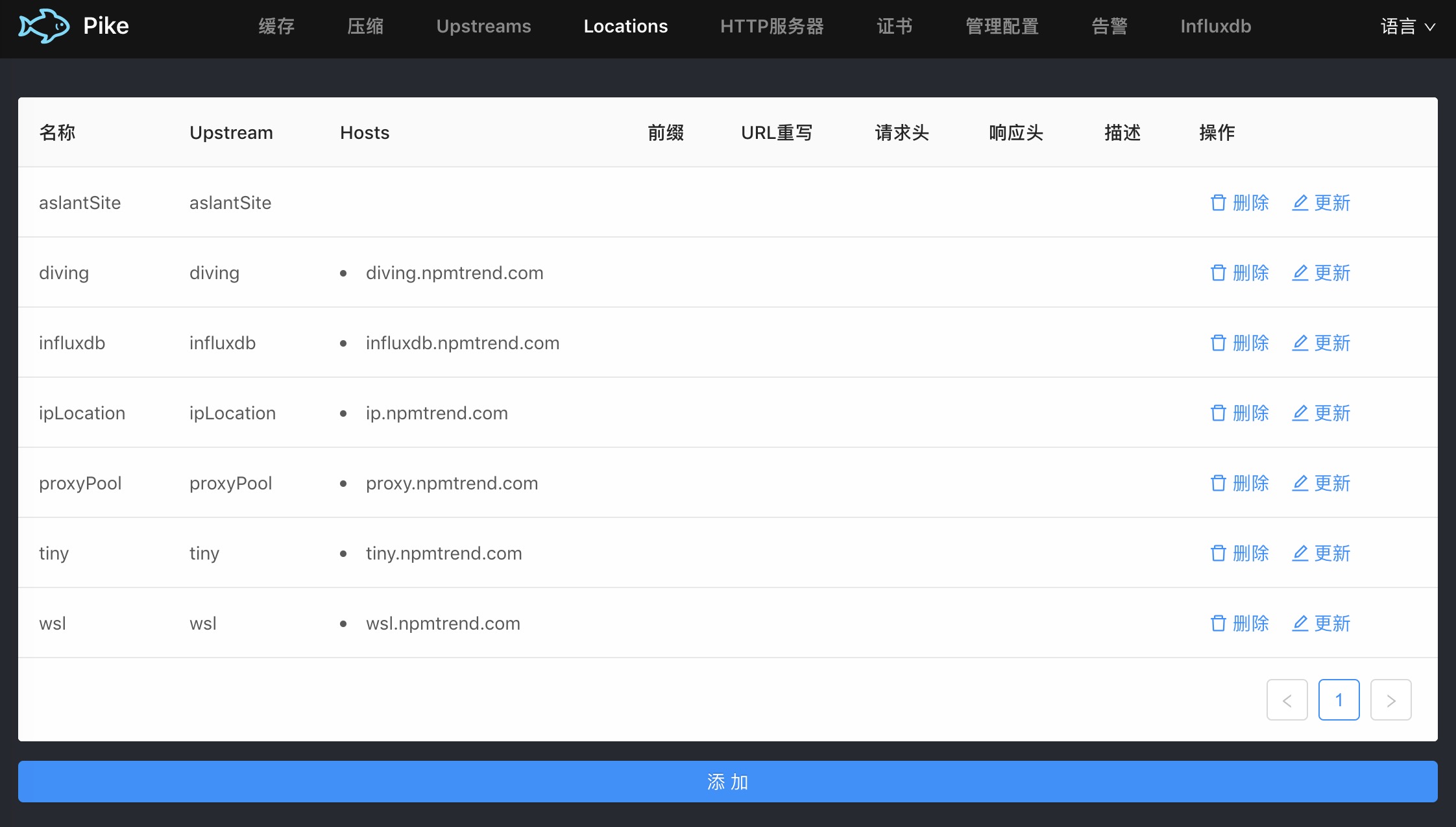Screen dimensions: 1456x827
Task: Click the pencil icon in the tiny row
Action: coord(1300,554)
